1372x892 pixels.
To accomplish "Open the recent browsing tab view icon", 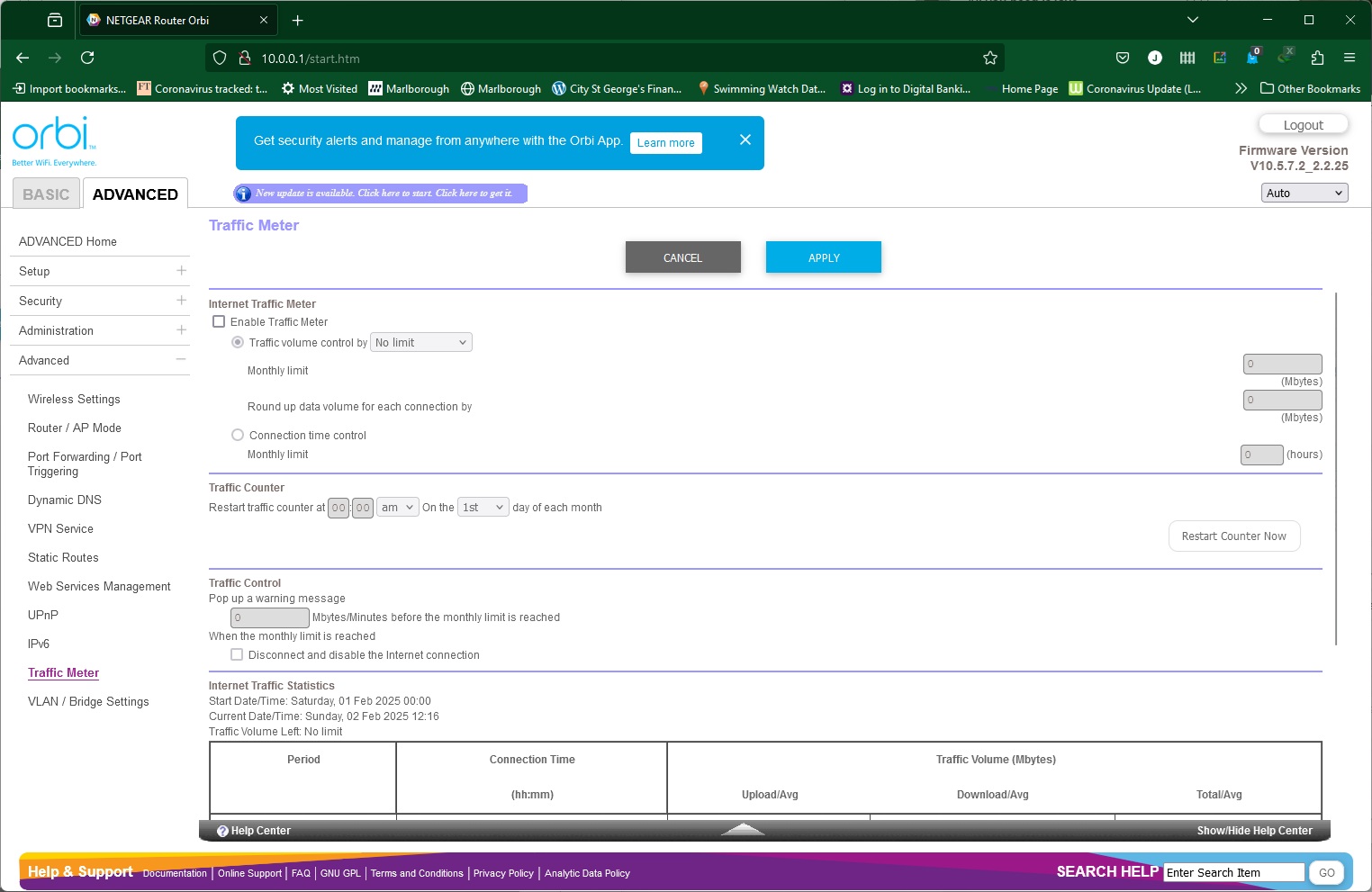I will (55, 20).
